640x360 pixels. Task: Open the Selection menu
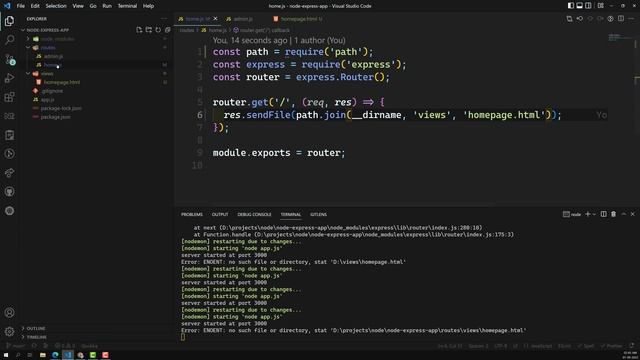[56, 6]
